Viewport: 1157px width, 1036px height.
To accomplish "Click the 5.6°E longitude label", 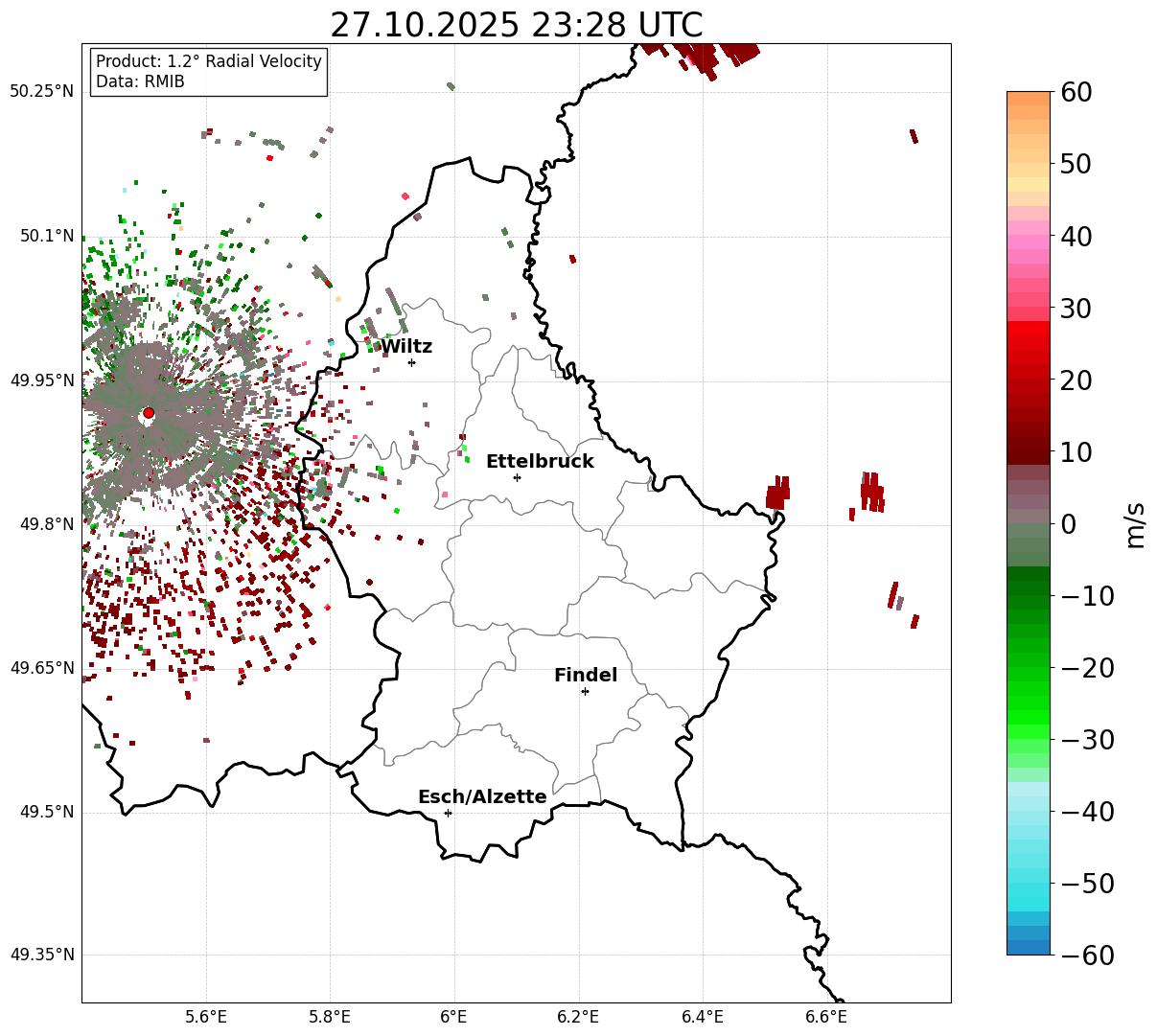I will pyautogui.click(x=206, y=1017).
